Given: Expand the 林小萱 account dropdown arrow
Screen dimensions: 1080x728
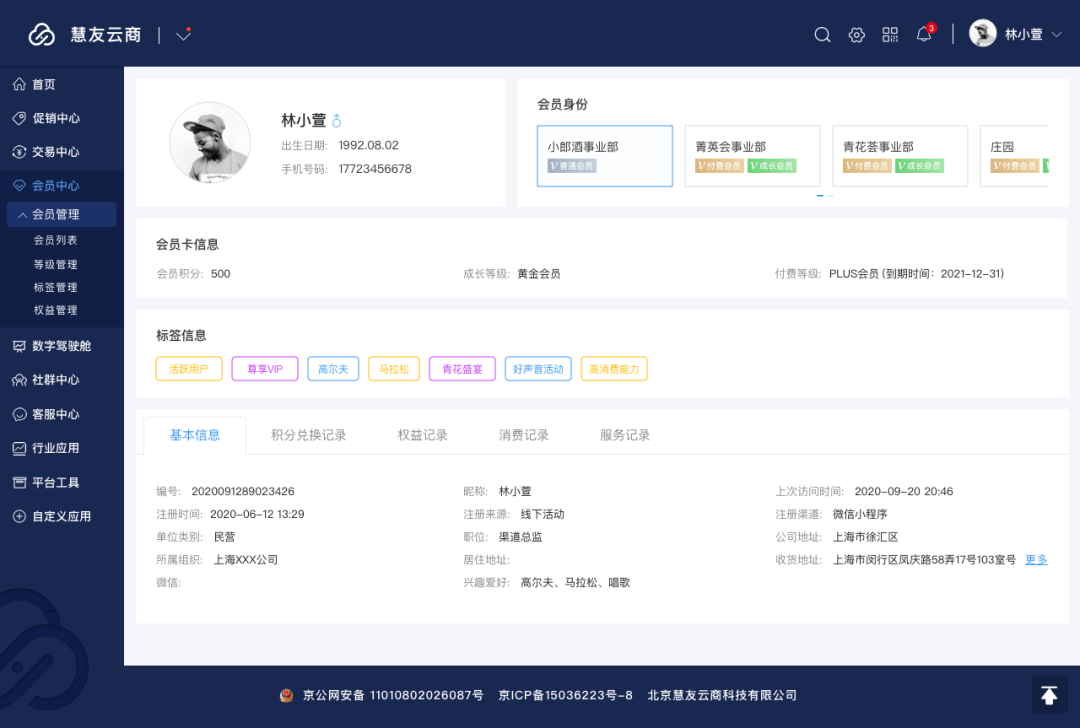Looking at the screenshot, I should click(1057, 34).
